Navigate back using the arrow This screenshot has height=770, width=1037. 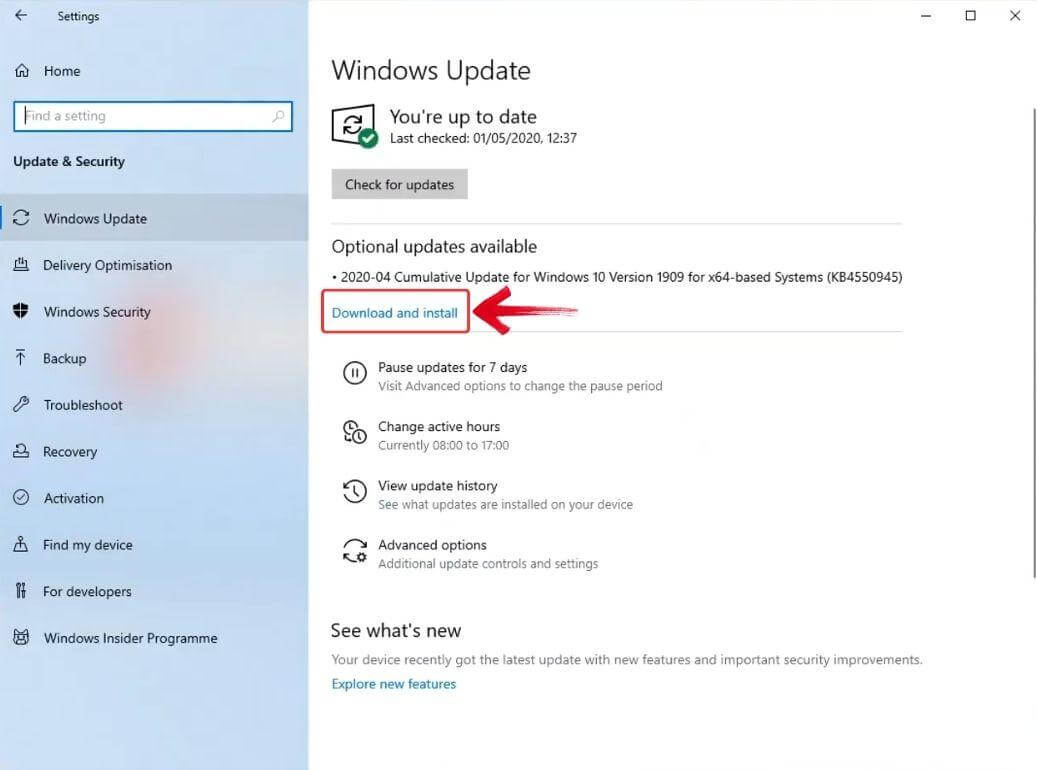tap(22, 15)
